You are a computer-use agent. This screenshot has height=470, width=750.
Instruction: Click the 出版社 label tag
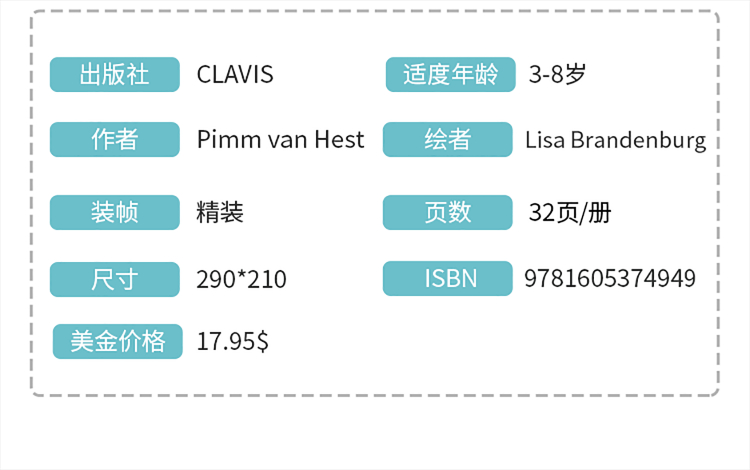(114, 74)
